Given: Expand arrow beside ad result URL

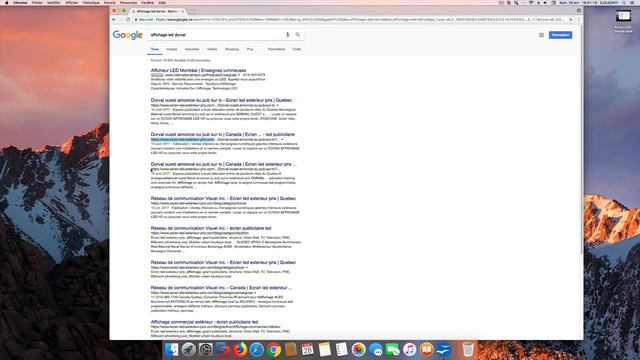Looking at the screenshot, I should 239,75.
